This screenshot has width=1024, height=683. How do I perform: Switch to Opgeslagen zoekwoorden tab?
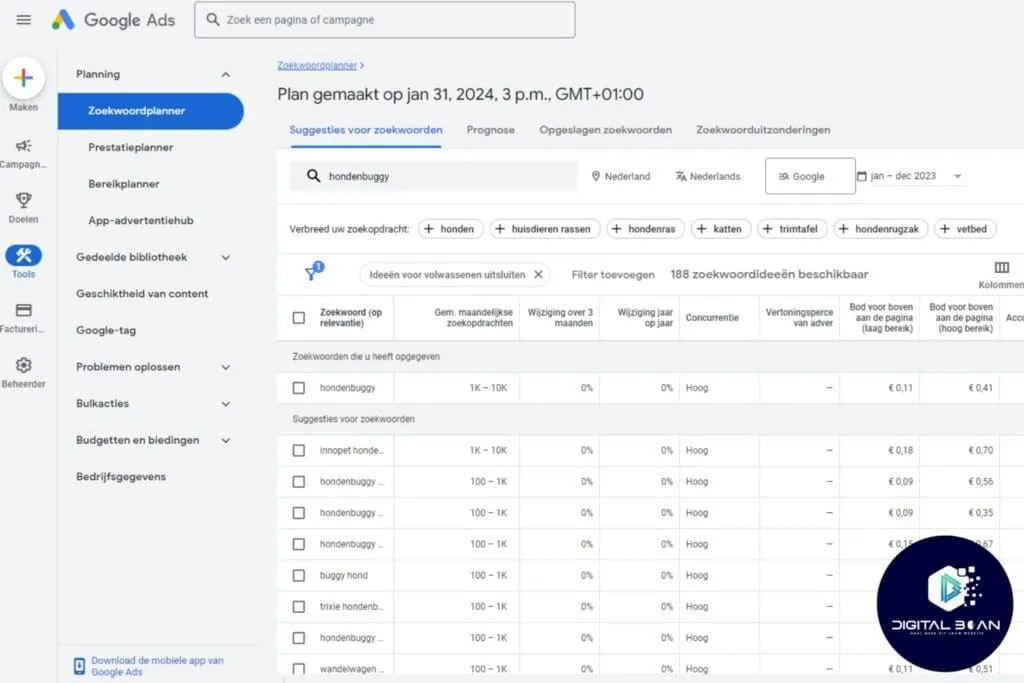coord(605,130)
